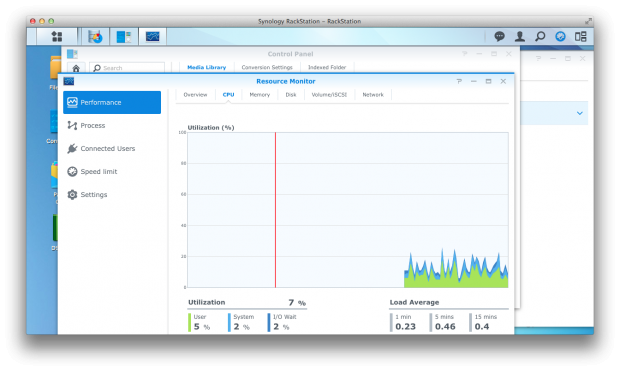Viewport: 620px width, 371px height.
Task: Open notifications speech bubble icon
Action: click(499, 36)
